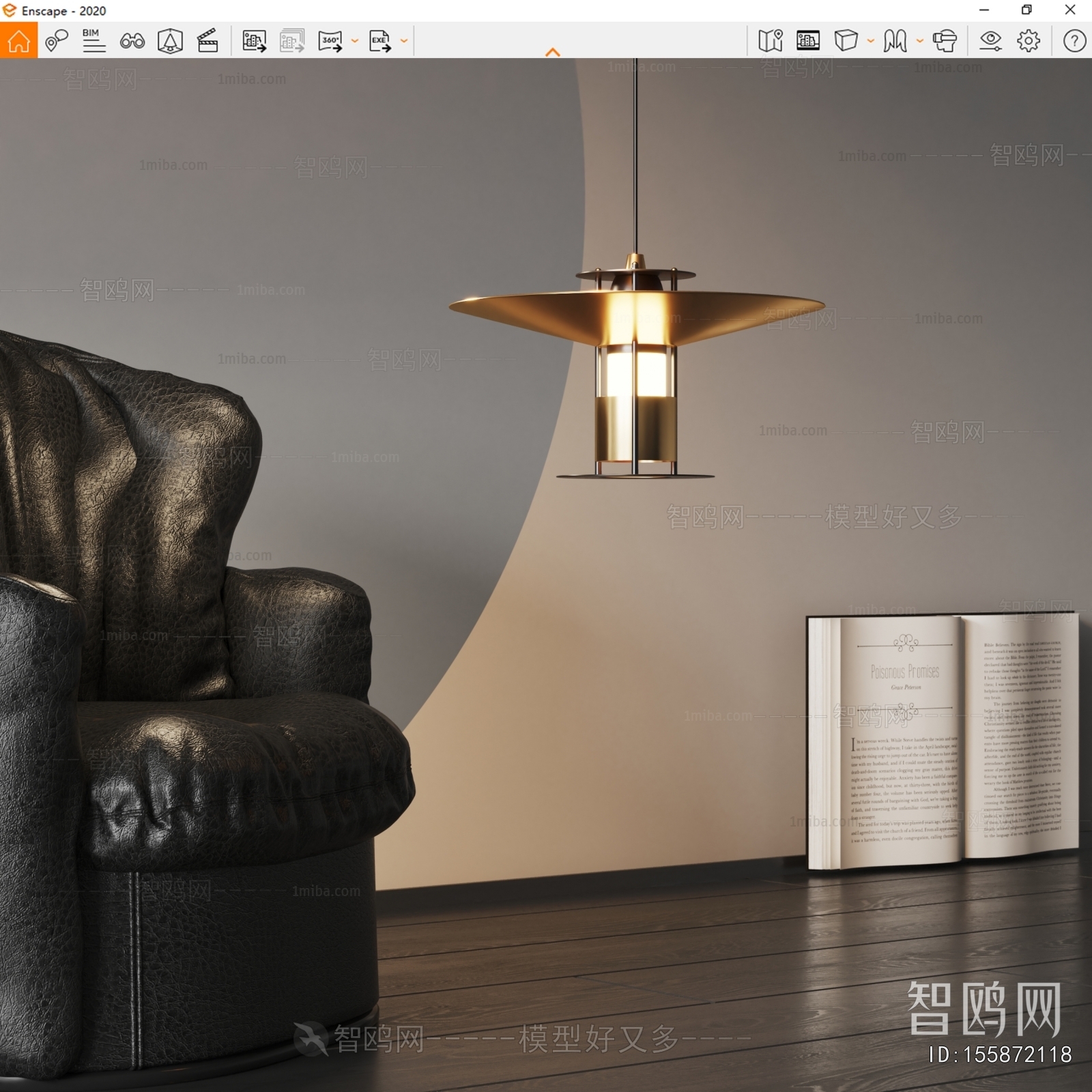This screenshot has height=1092, width=1092.
Task: Toggle the mini map icon
Action: tap(770, 41)
